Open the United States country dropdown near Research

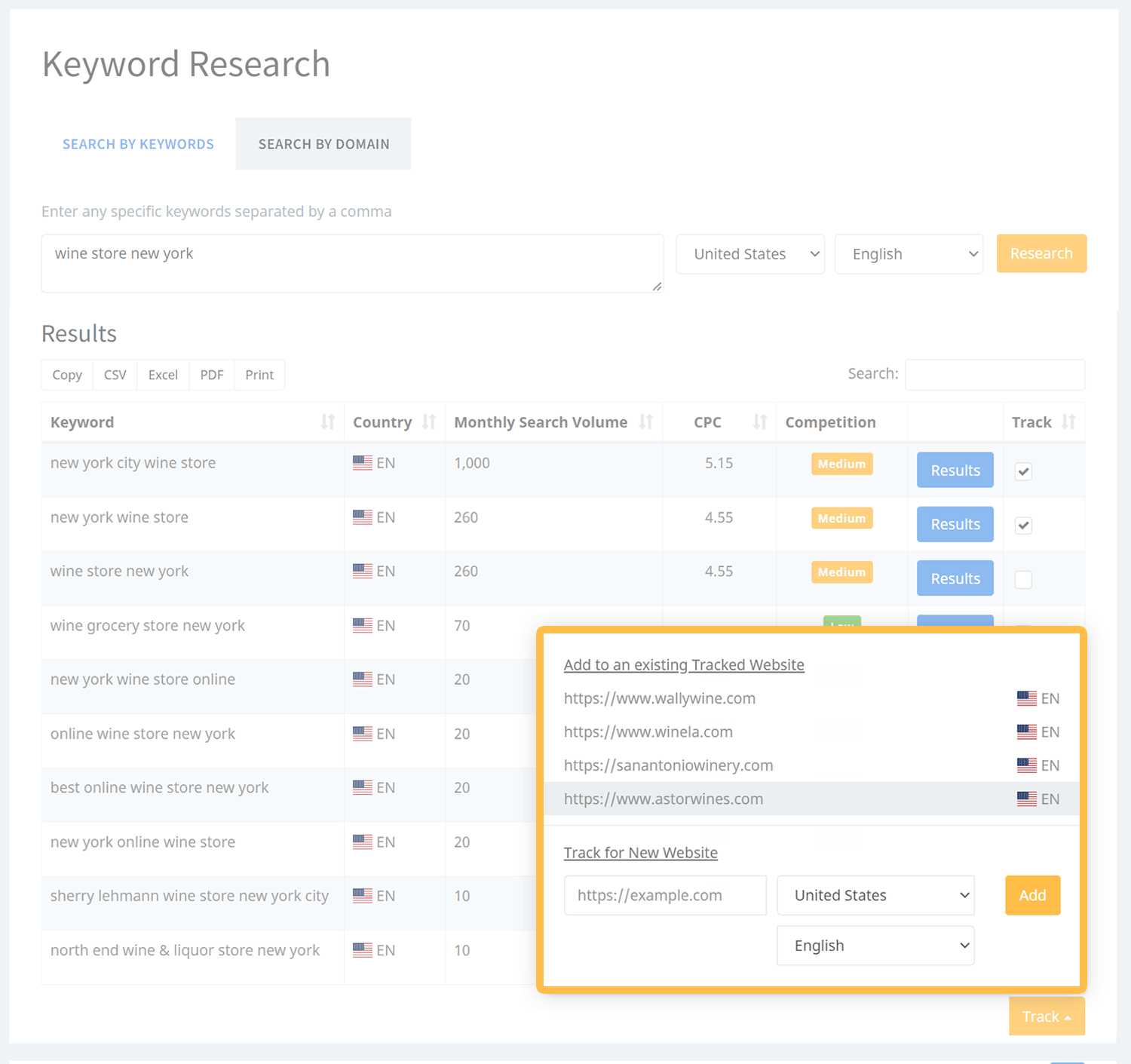click(749, 254)
